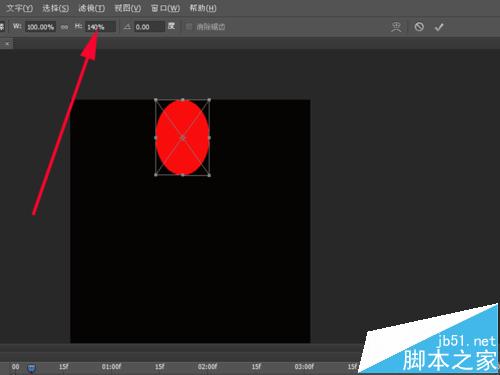Viewport: 500px width, 375px height.
Task: Click the 01:00f mark on the timeline ruler
Action: tap(111, 367)
